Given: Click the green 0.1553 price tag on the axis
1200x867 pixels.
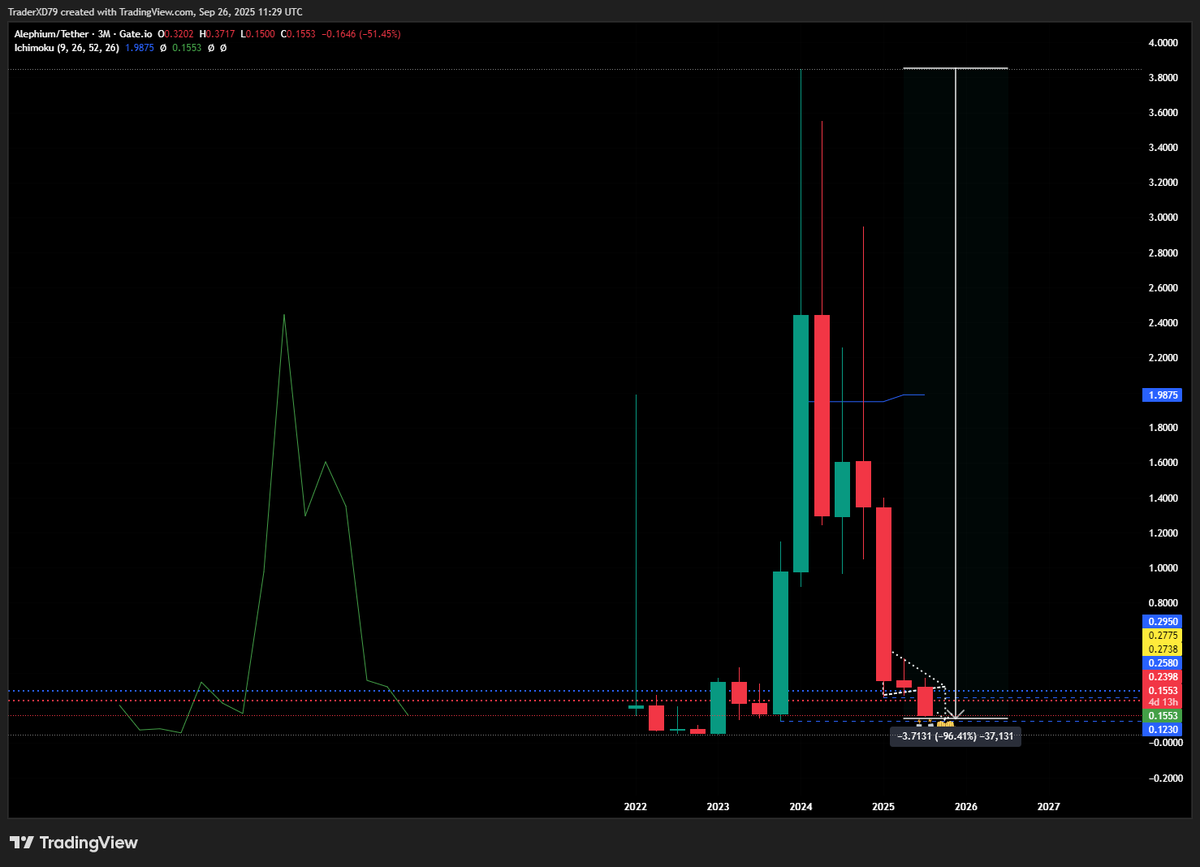Looking at the screenshot, I should 1163,716.
